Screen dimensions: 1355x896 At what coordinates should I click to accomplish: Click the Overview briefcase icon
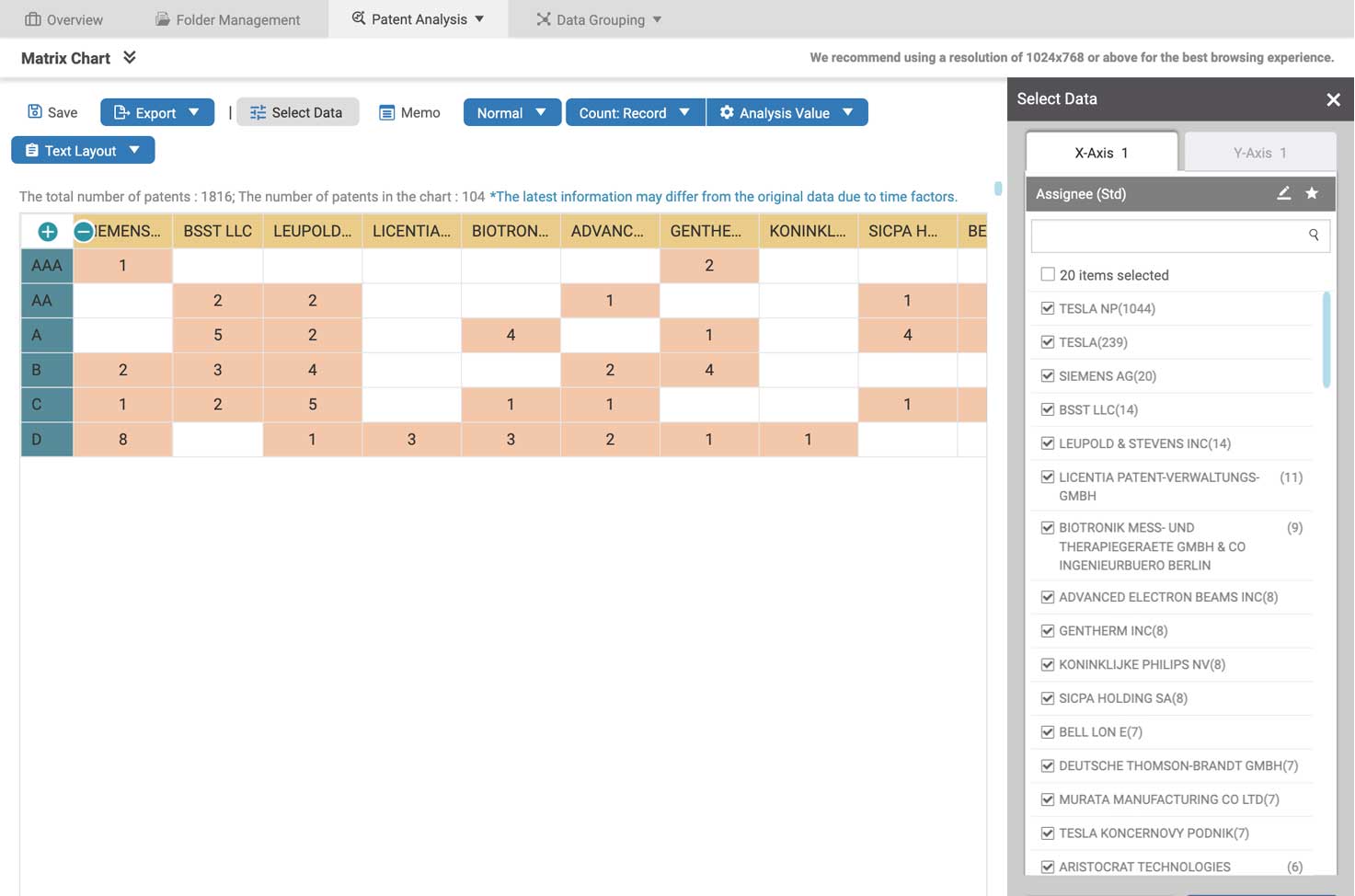(33, 19)
